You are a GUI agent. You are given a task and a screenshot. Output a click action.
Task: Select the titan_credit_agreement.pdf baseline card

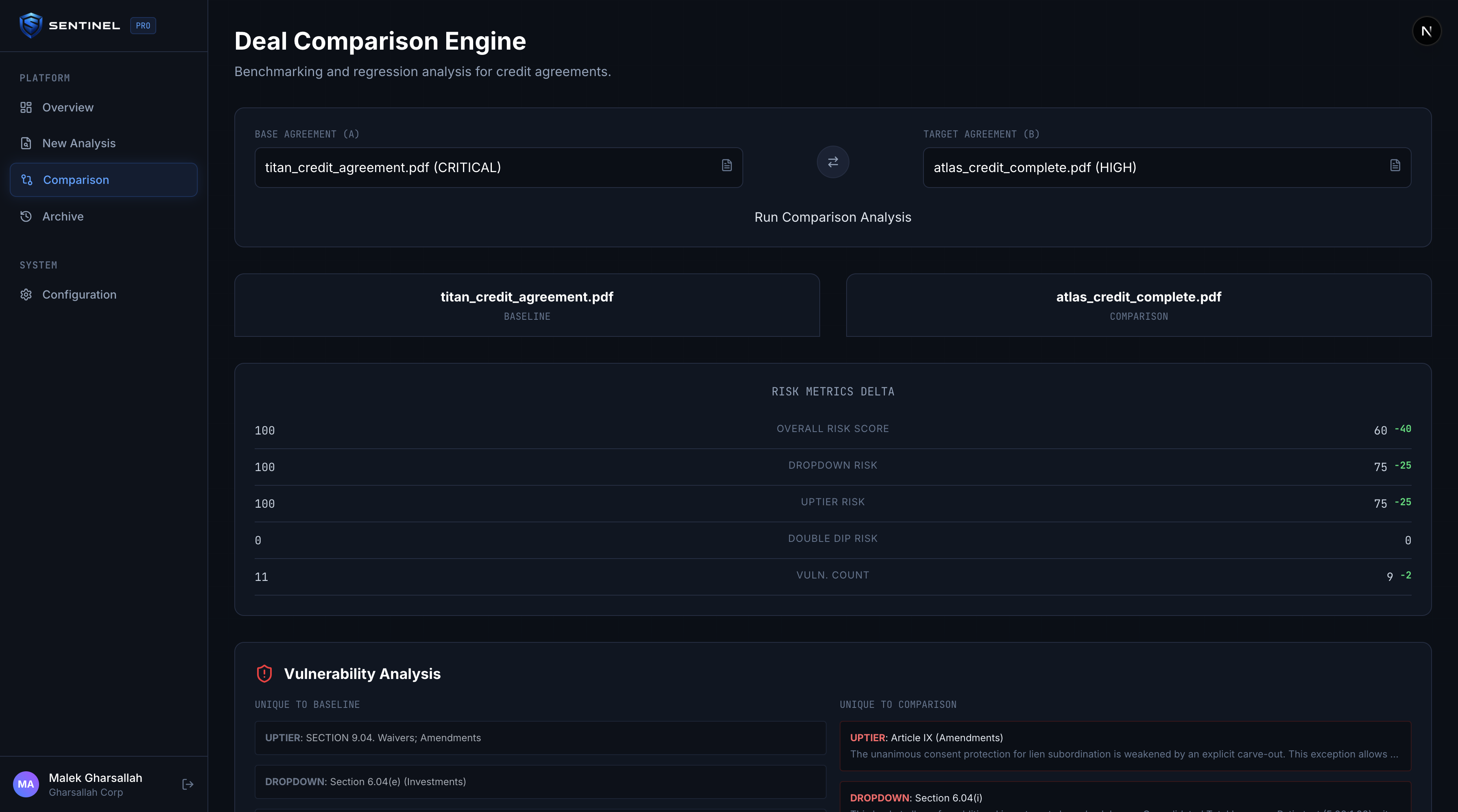[526, 305]
